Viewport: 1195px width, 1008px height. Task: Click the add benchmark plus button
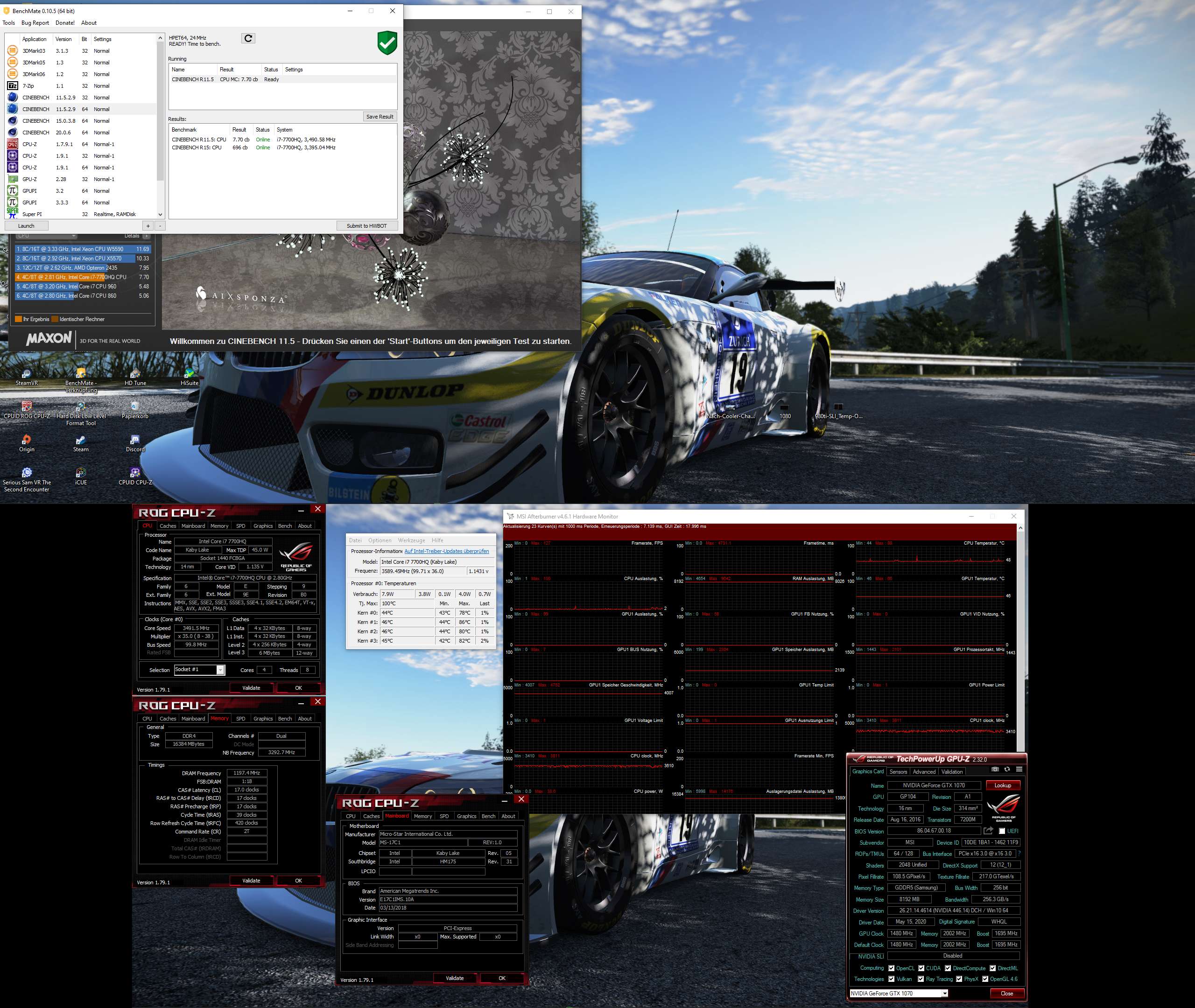148,226
